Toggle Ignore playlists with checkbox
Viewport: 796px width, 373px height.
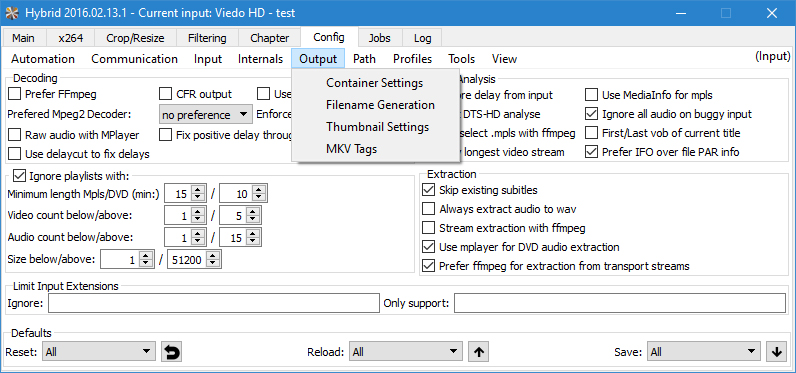19,176
